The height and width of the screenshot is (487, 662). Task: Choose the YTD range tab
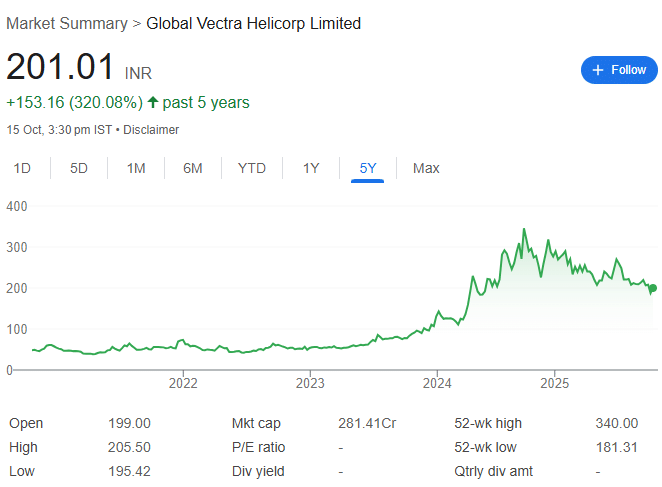click(252, 168)
